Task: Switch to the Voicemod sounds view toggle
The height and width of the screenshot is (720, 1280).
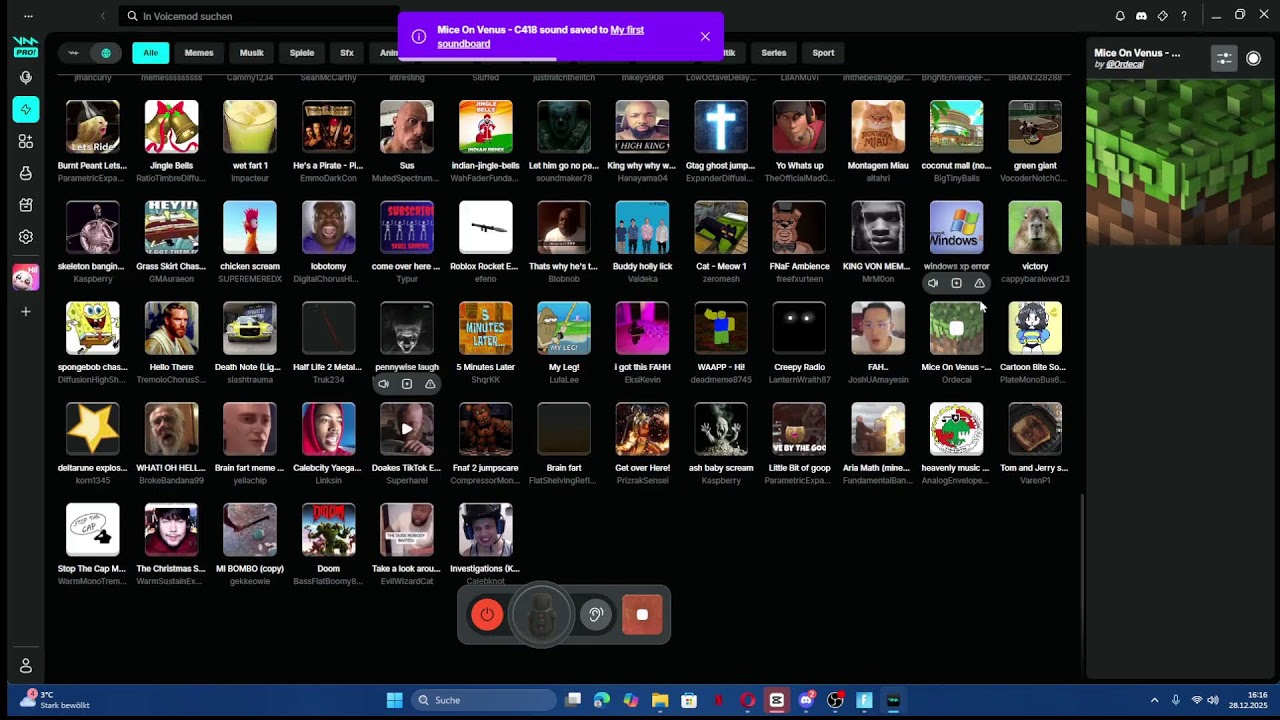Action: (73, 53)
